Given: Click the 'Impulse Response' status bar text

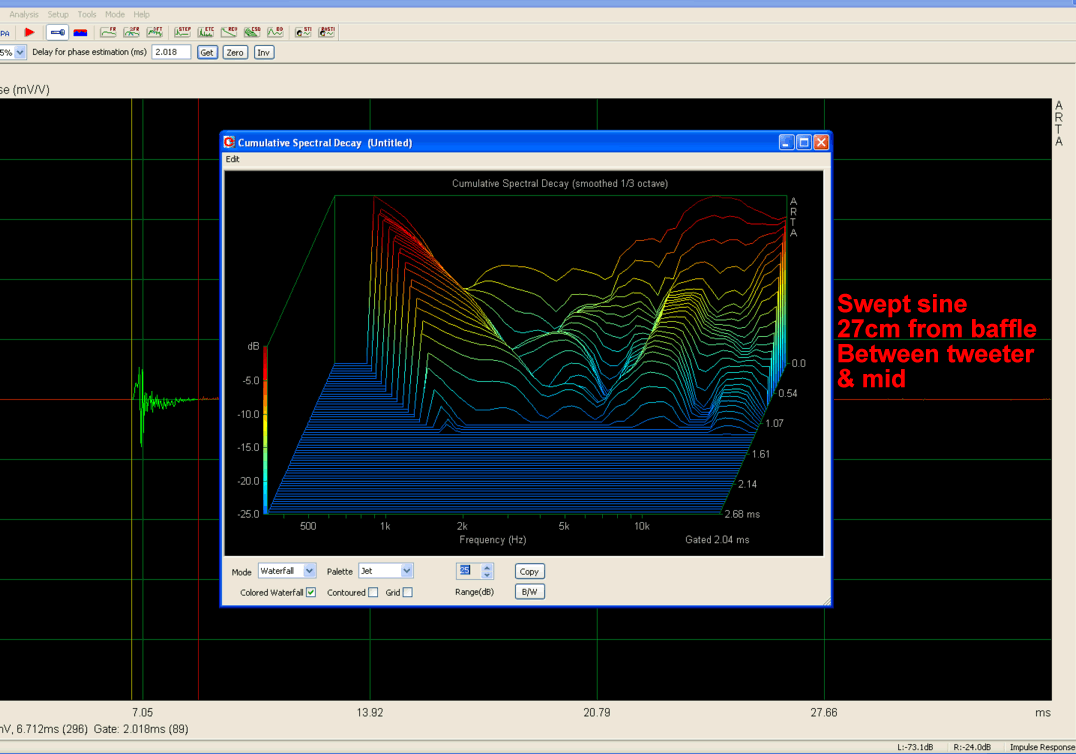Looking at the screenshot, I should [x=1042, y=747].
